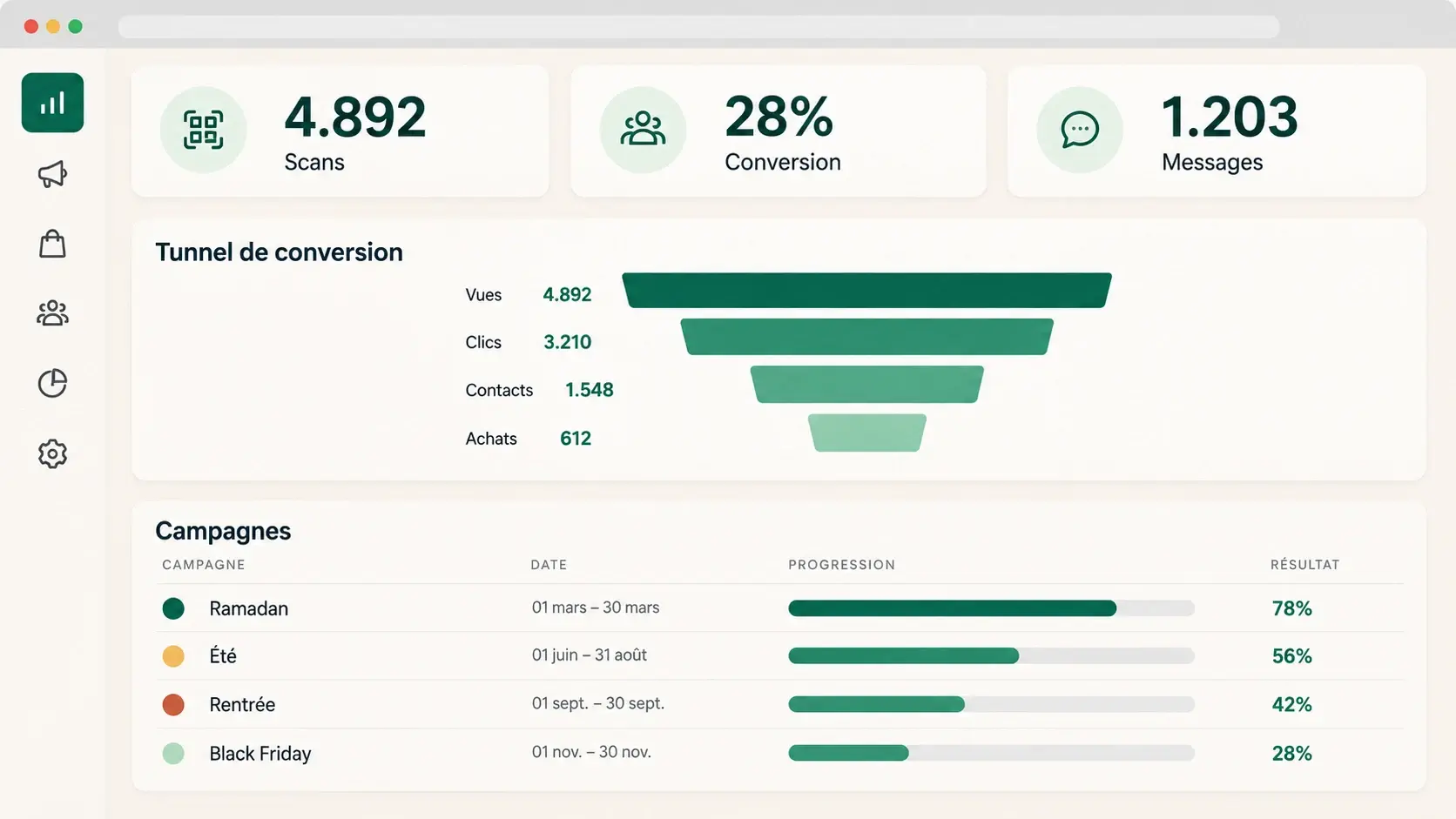Sort by the CAMPAGNE column header

click(x=204, y=565)
